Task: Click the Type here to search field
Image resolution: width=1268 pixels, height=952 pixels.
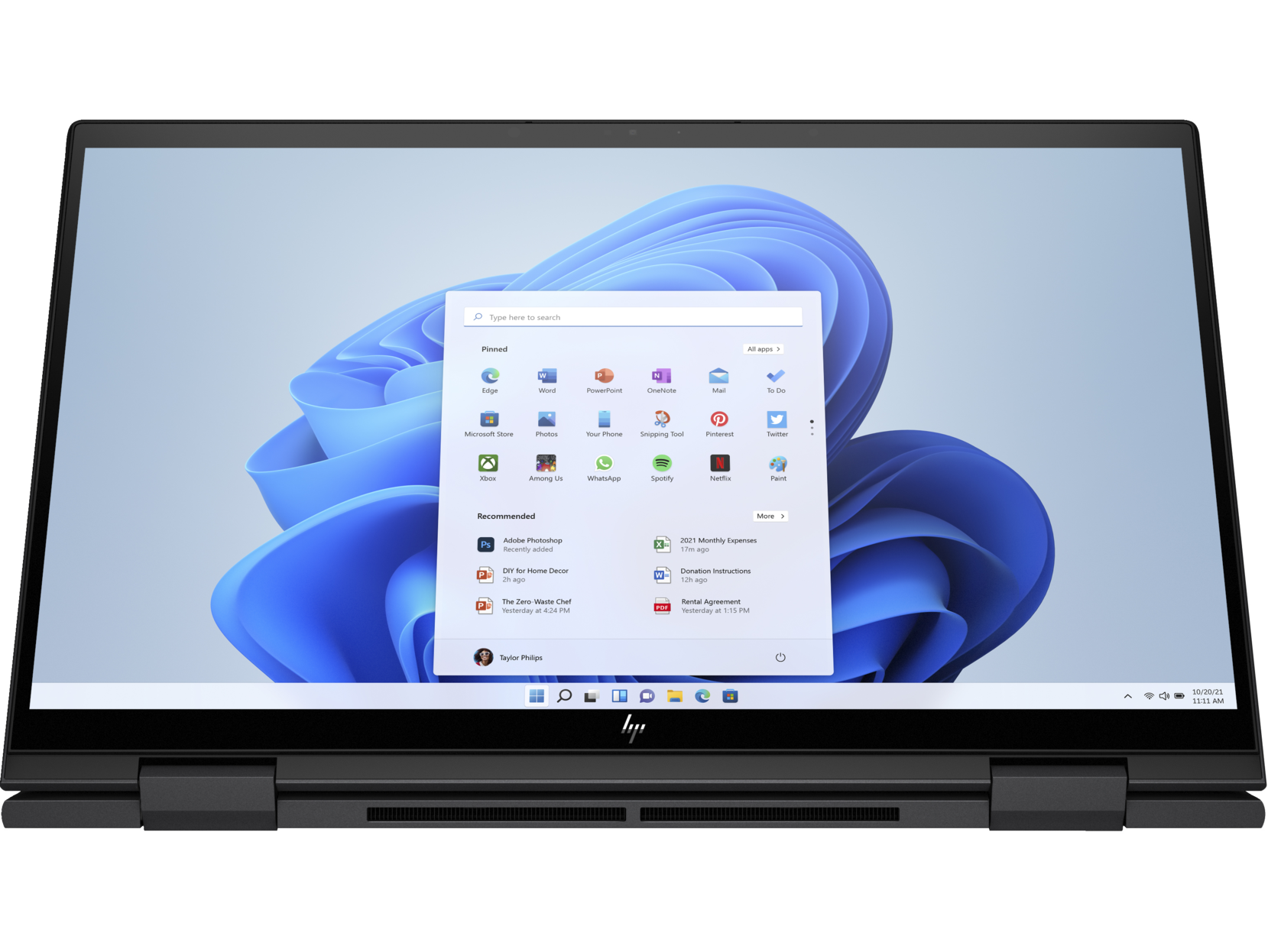Action: (633, 317)
